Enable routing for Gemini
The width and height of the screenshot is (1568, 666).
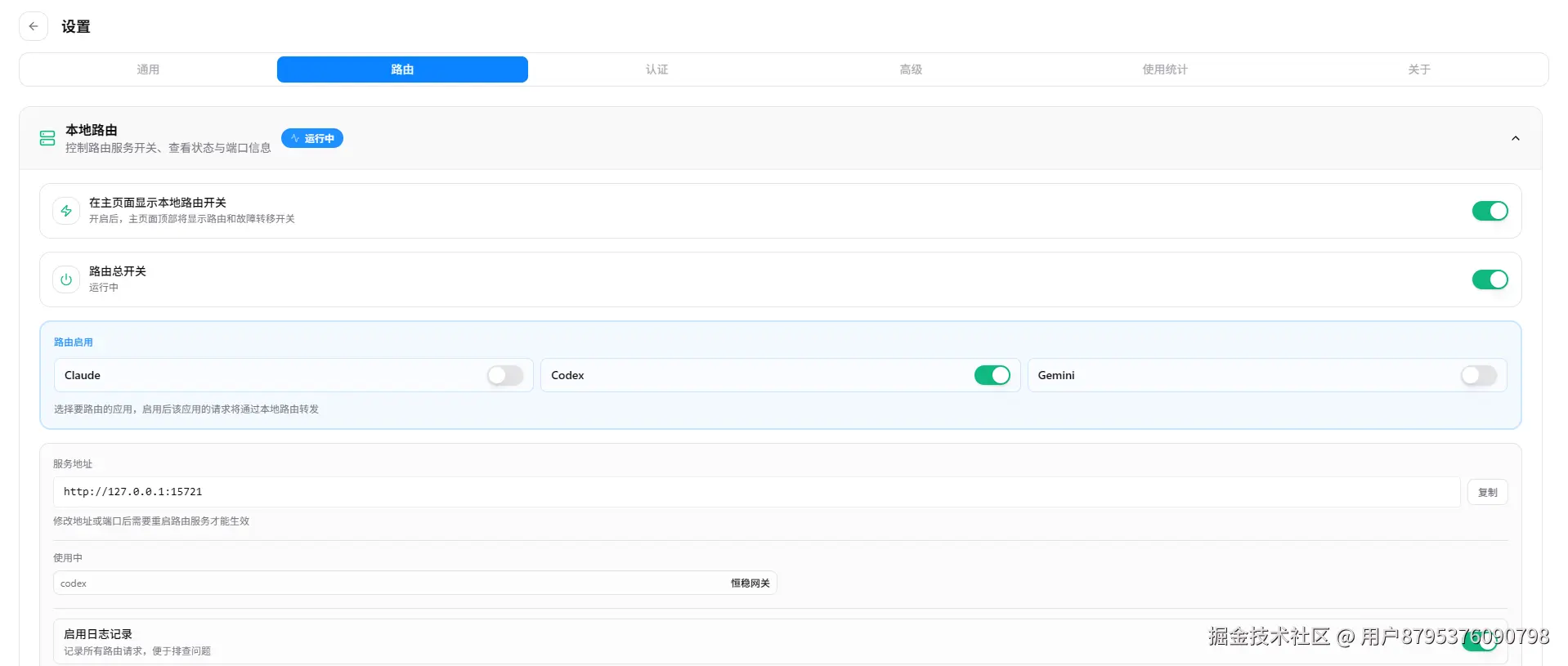[x=1479, y=375]
